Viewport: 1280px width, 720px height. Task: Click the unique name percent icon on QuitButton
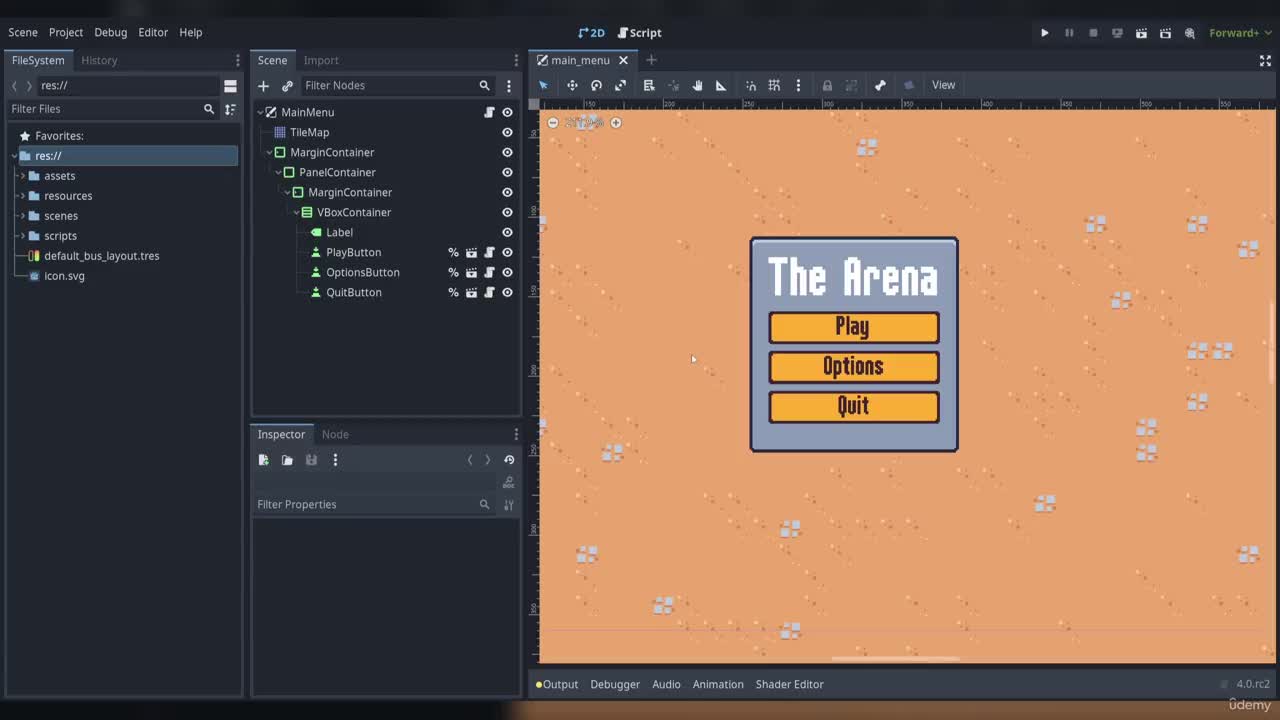(453, 292)
